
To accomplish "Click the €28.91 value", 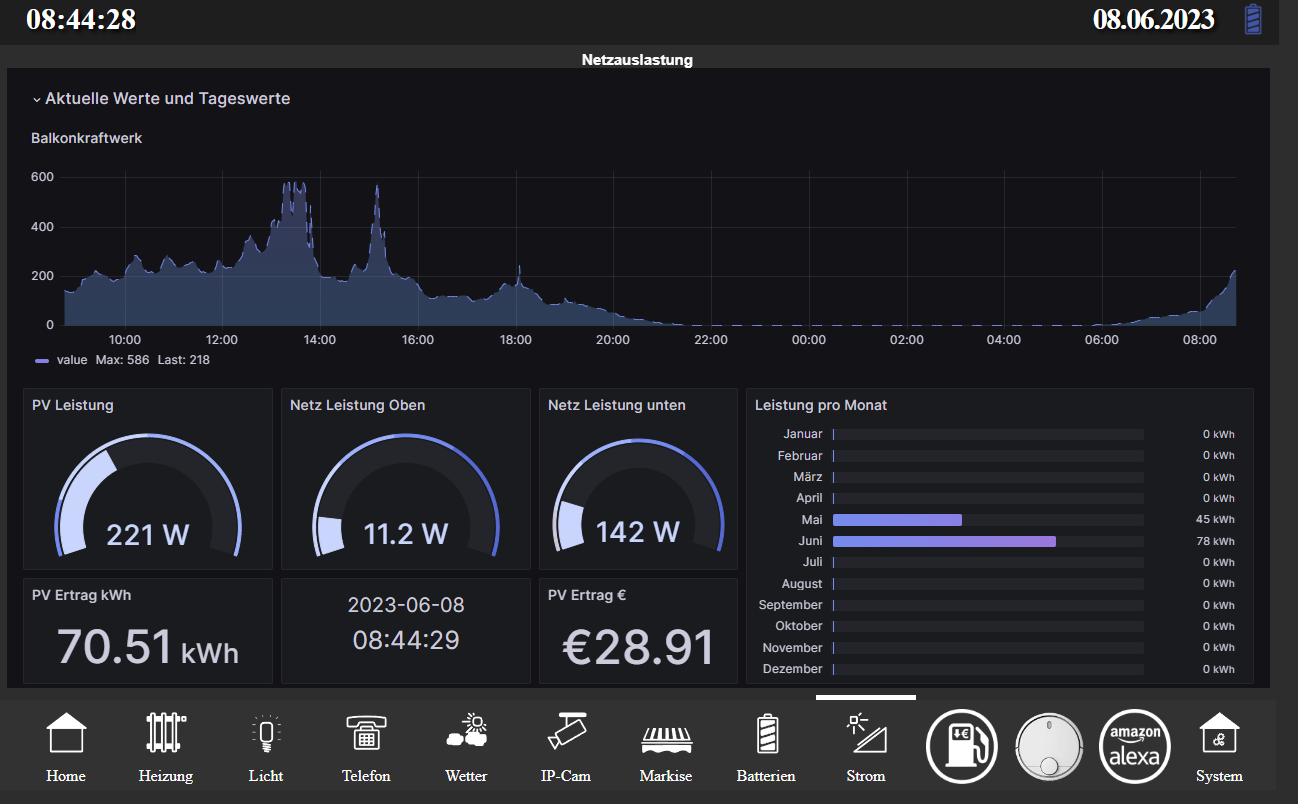I will pyautogui.click(x=638, y=647).
